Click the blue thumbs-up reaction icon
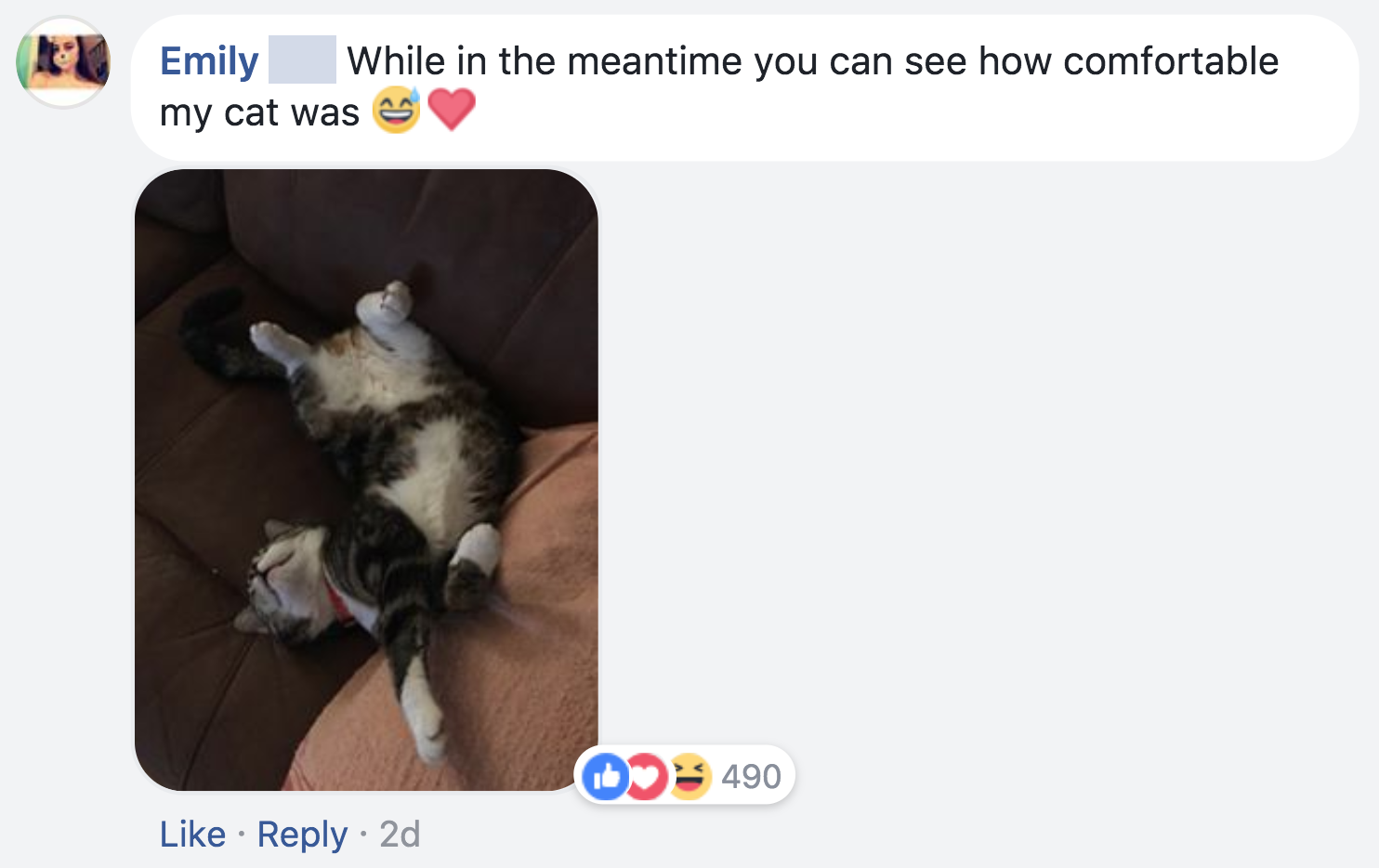The width and height of the screenshot is (1379, 868). pyautogui.click(x=605, y=776)
